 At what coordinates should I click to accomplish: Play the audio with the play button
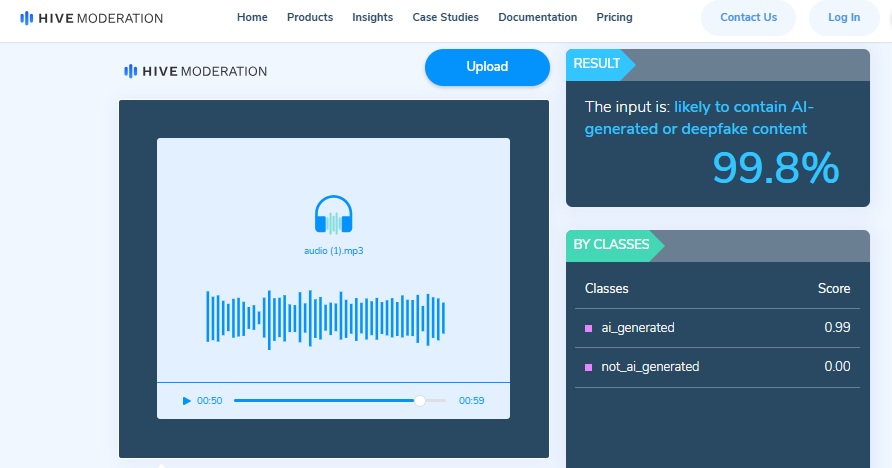[x=186, y=401]
